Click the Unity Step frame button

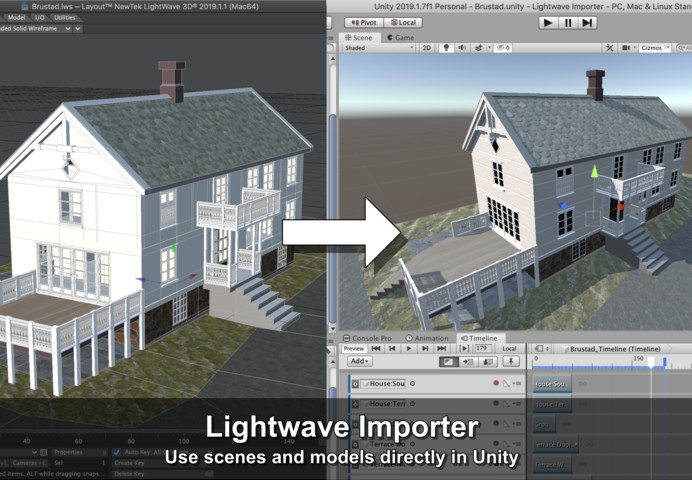[x=587, y=23]
